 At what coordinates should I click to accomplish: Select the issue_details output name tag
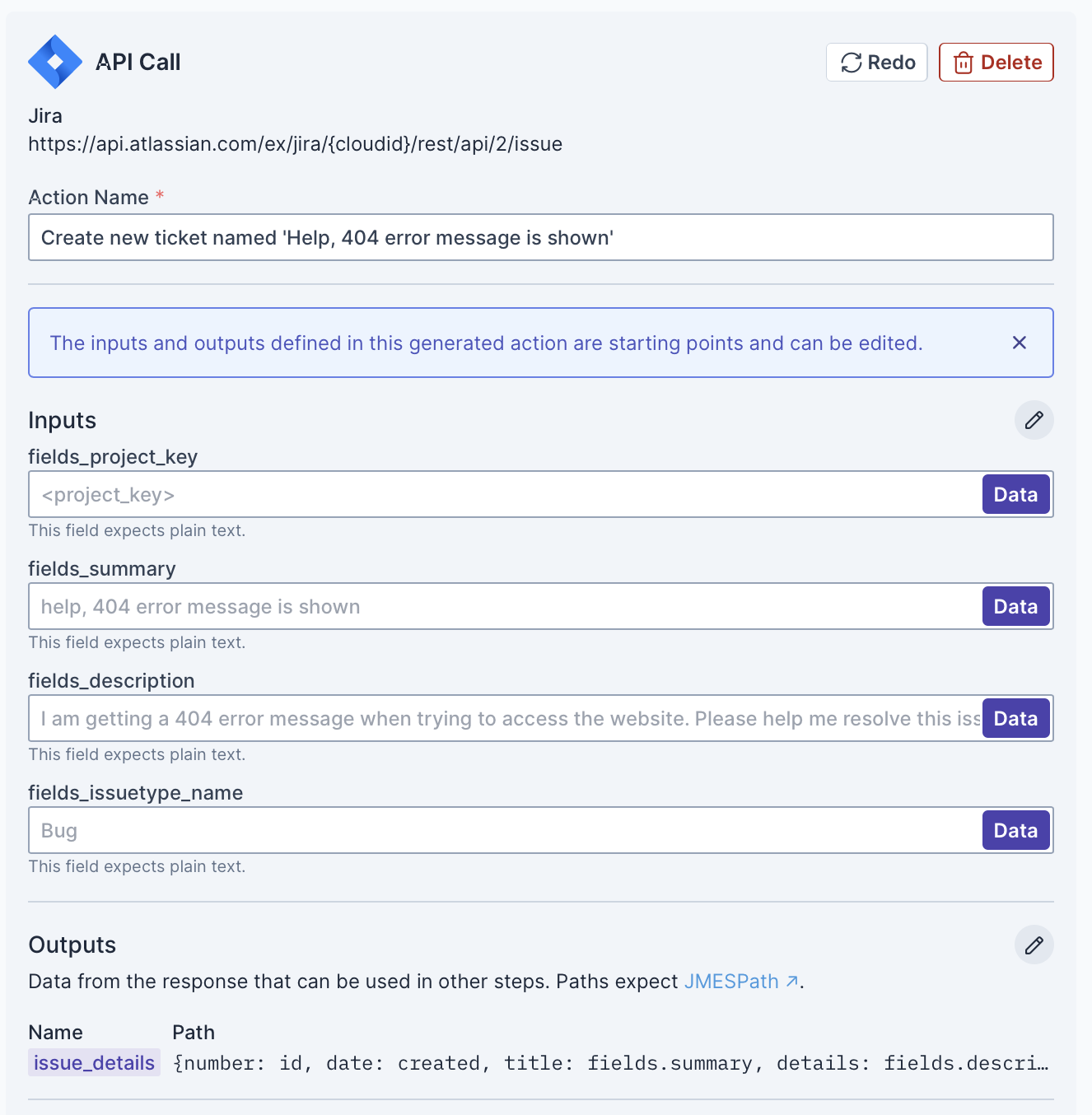point(94,1063)
